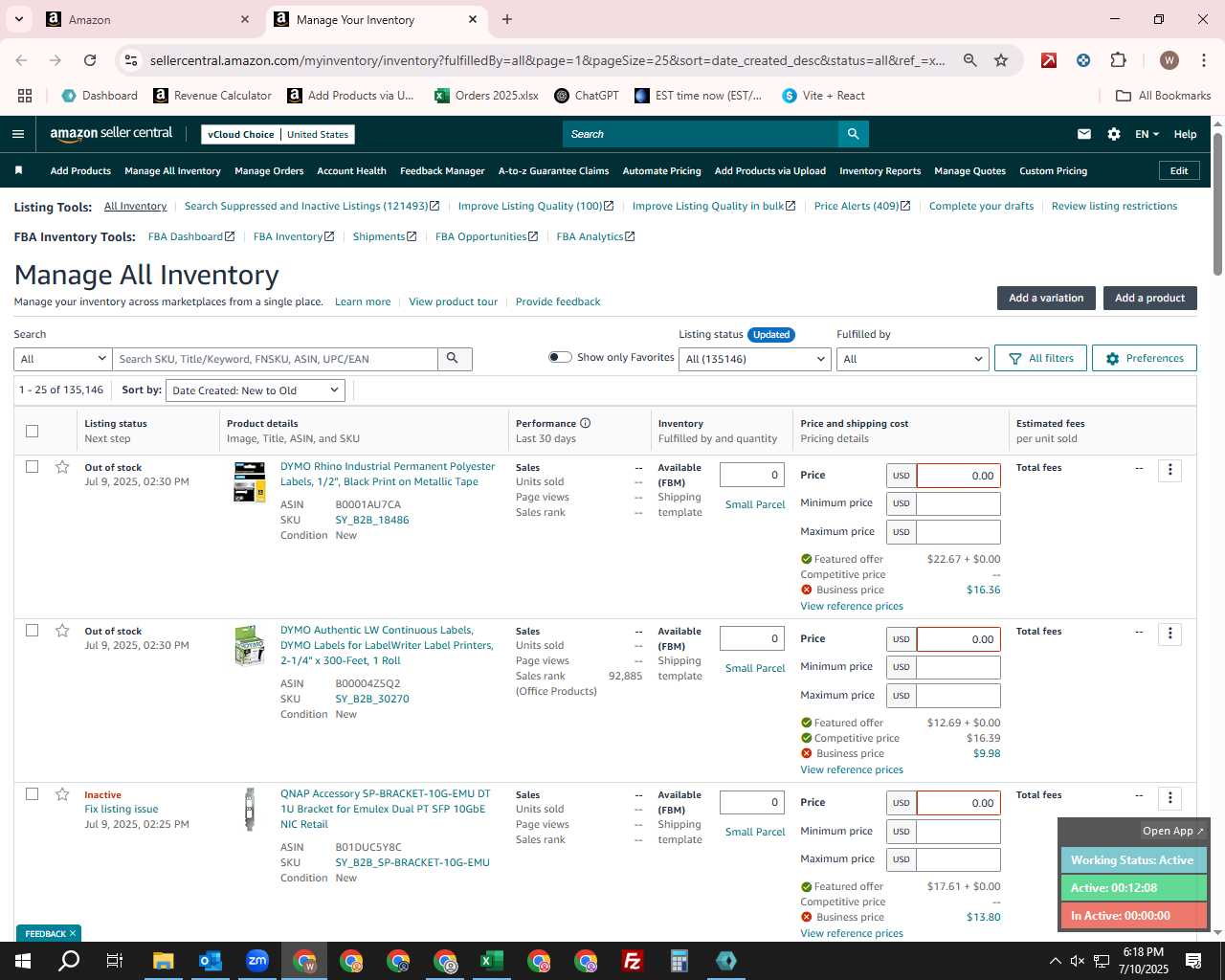Open browser zoom magnifier icon in address bar
1225x980 pixels.
tap(970, 60)
